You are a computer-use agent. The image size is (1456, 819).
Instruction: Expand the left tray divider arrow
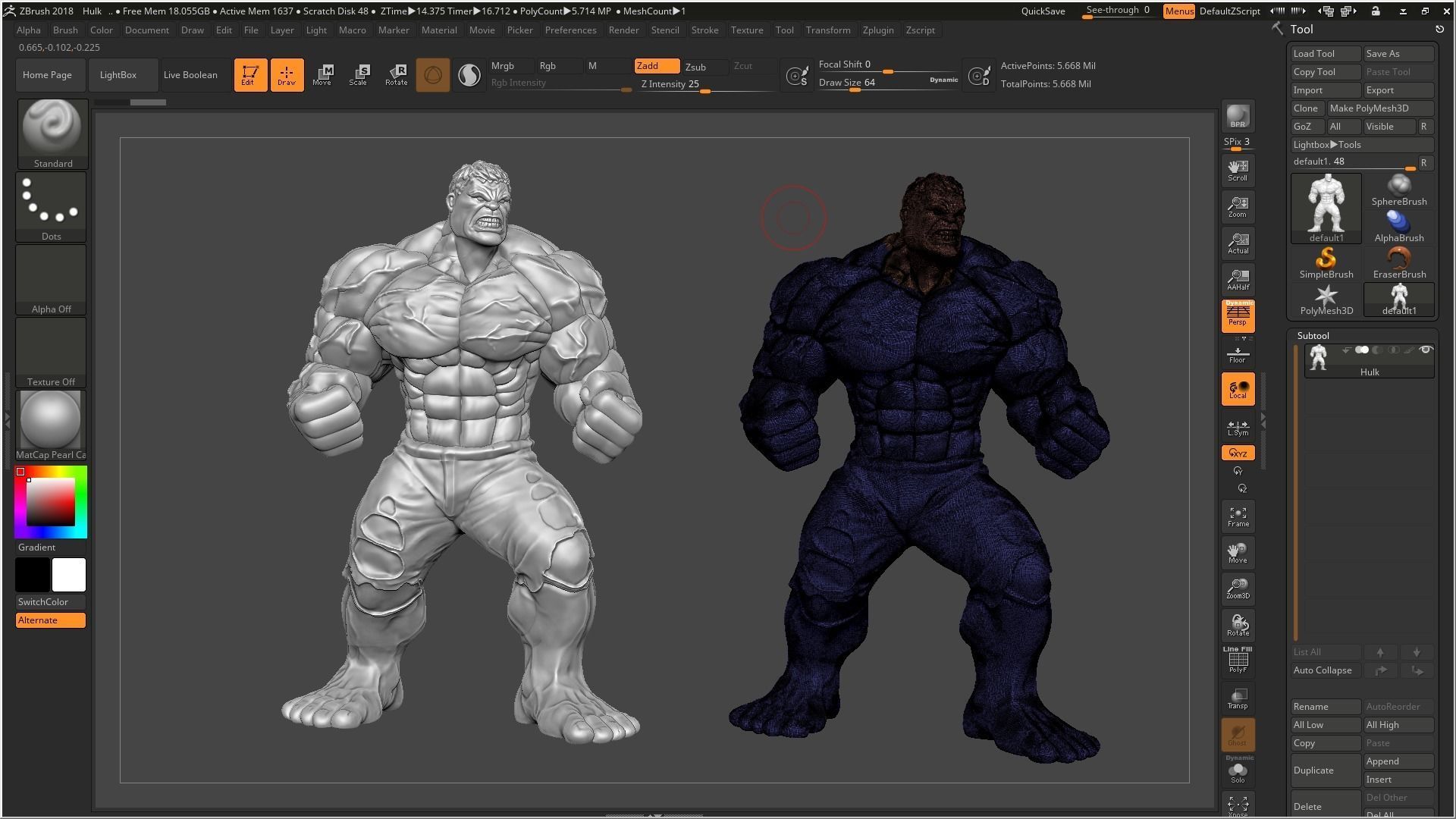pyautogui.click(x=8, y=419)
